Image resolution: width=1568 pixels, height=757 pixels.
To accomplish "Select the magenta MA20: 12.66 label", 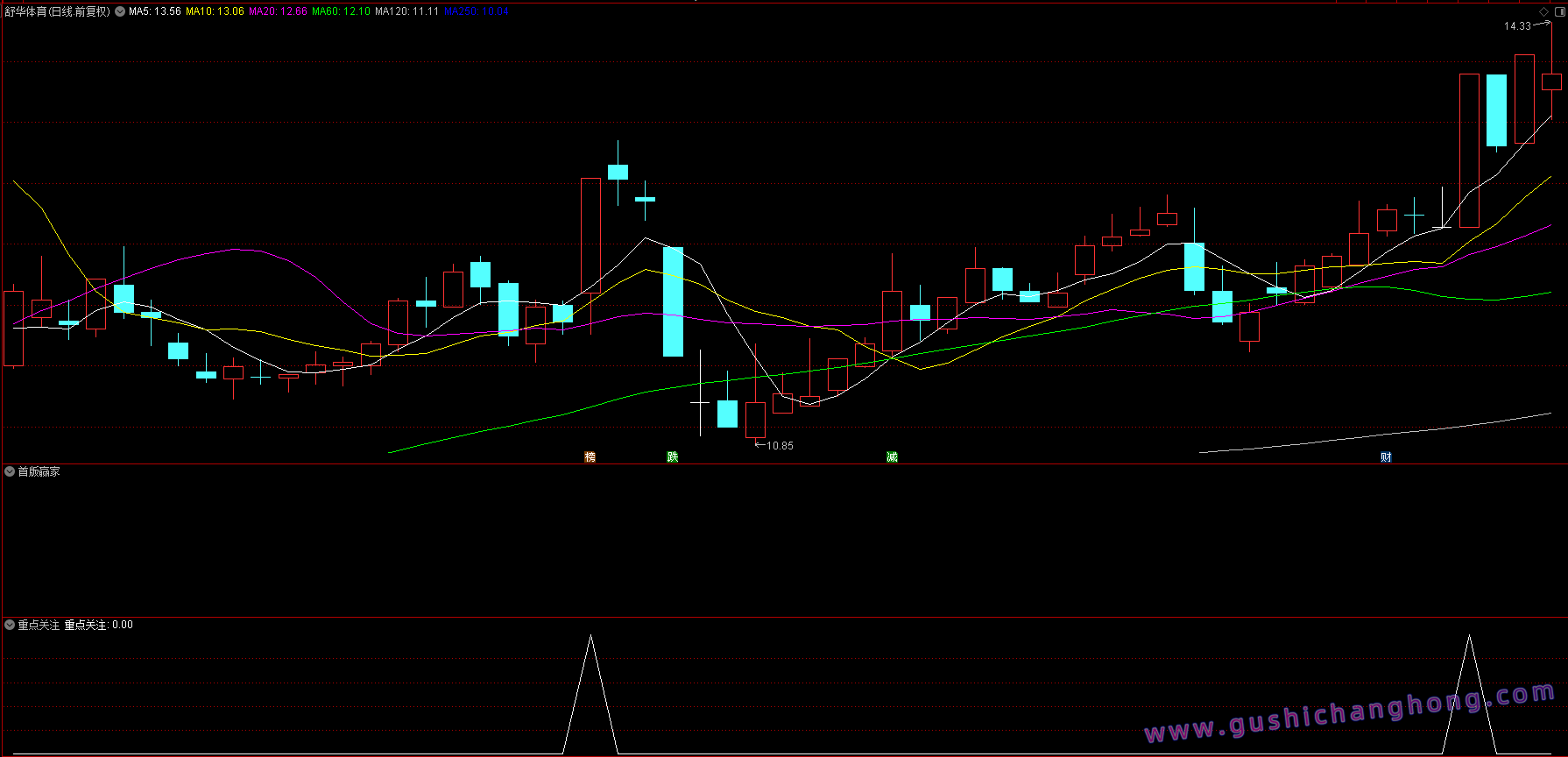I will (278, 11).
